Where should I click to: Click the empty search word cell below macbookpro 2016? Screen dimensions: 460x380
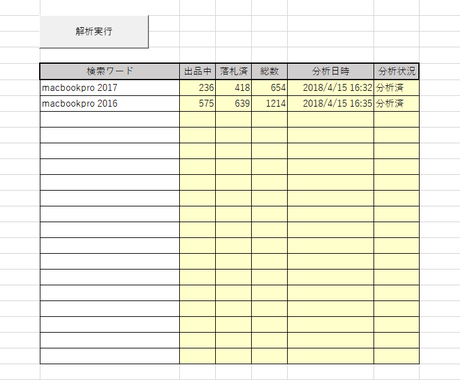click(x=110, y=120)
